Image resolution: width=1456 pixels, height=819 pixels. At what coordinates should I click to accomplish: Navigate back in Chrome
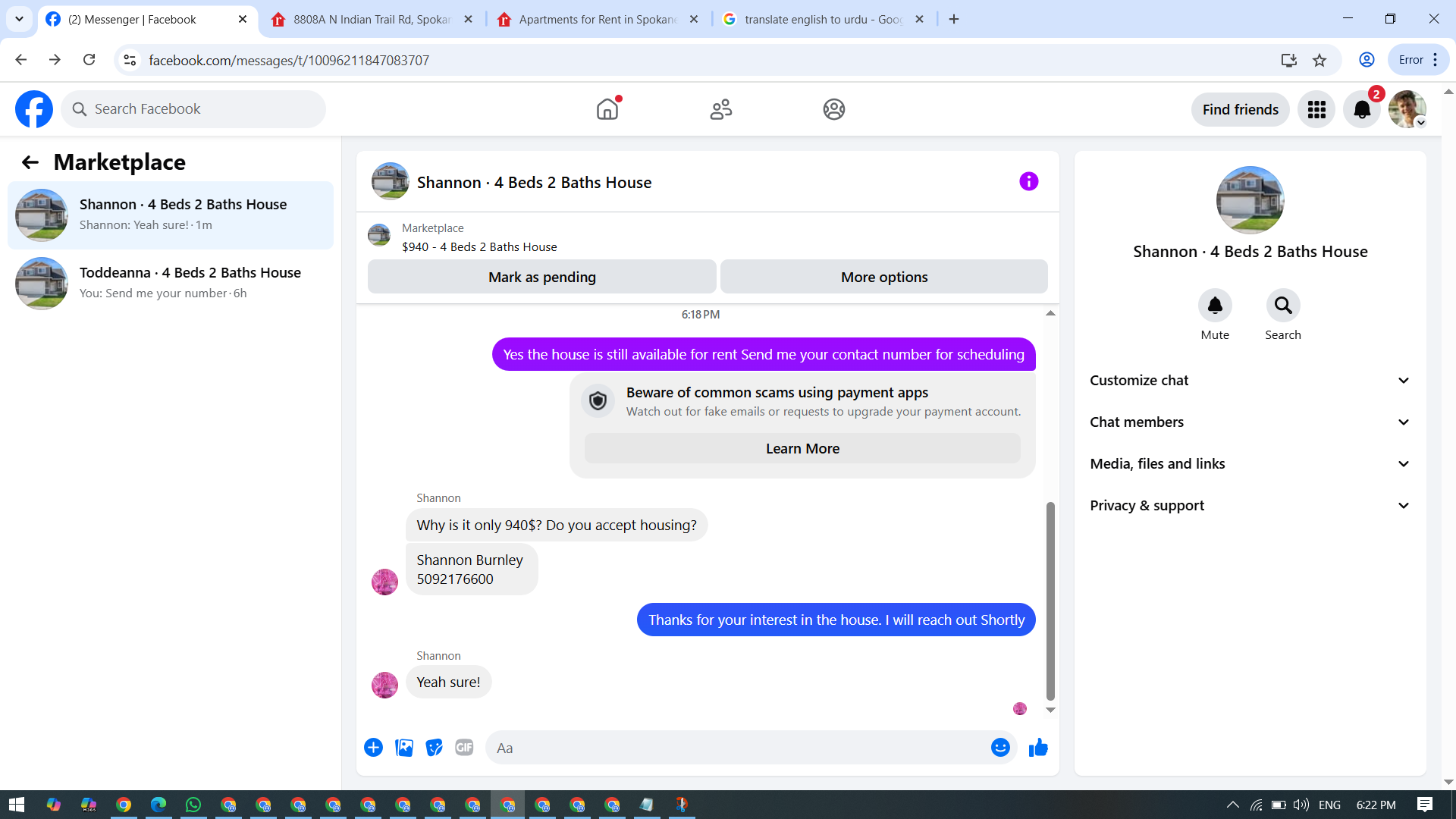point(20,60)
